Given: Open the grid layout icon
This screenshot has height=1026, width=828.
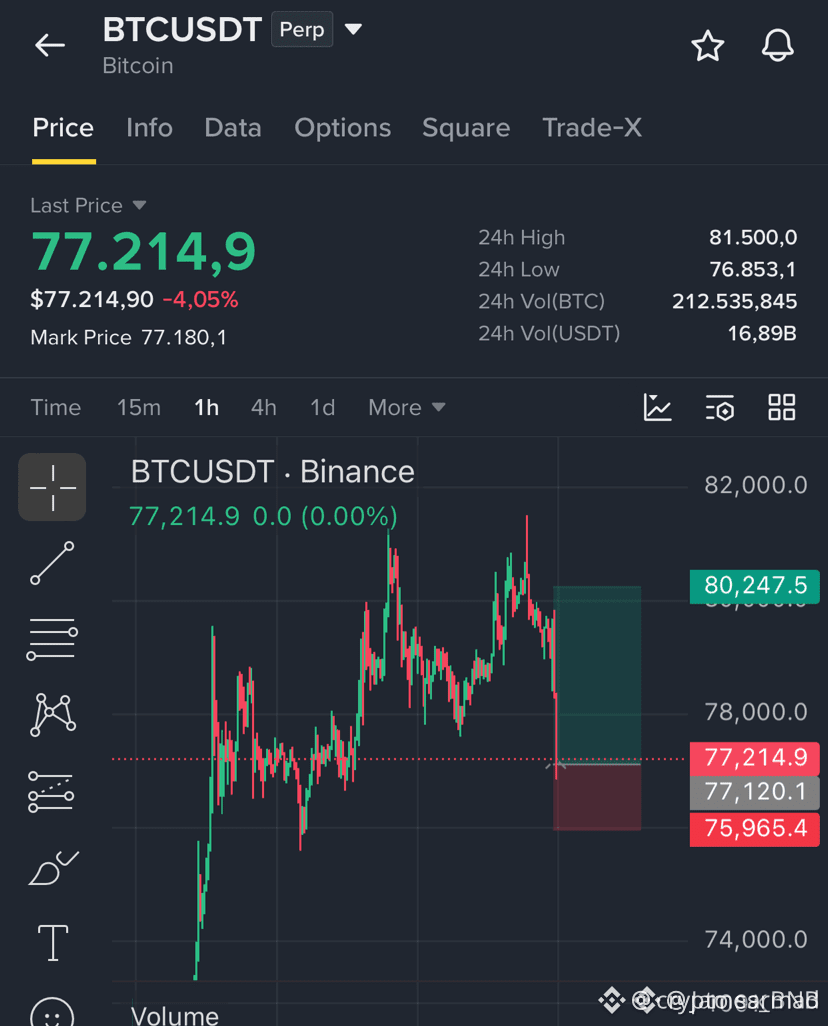Looking at the screenshot, I should pos(782,407).
